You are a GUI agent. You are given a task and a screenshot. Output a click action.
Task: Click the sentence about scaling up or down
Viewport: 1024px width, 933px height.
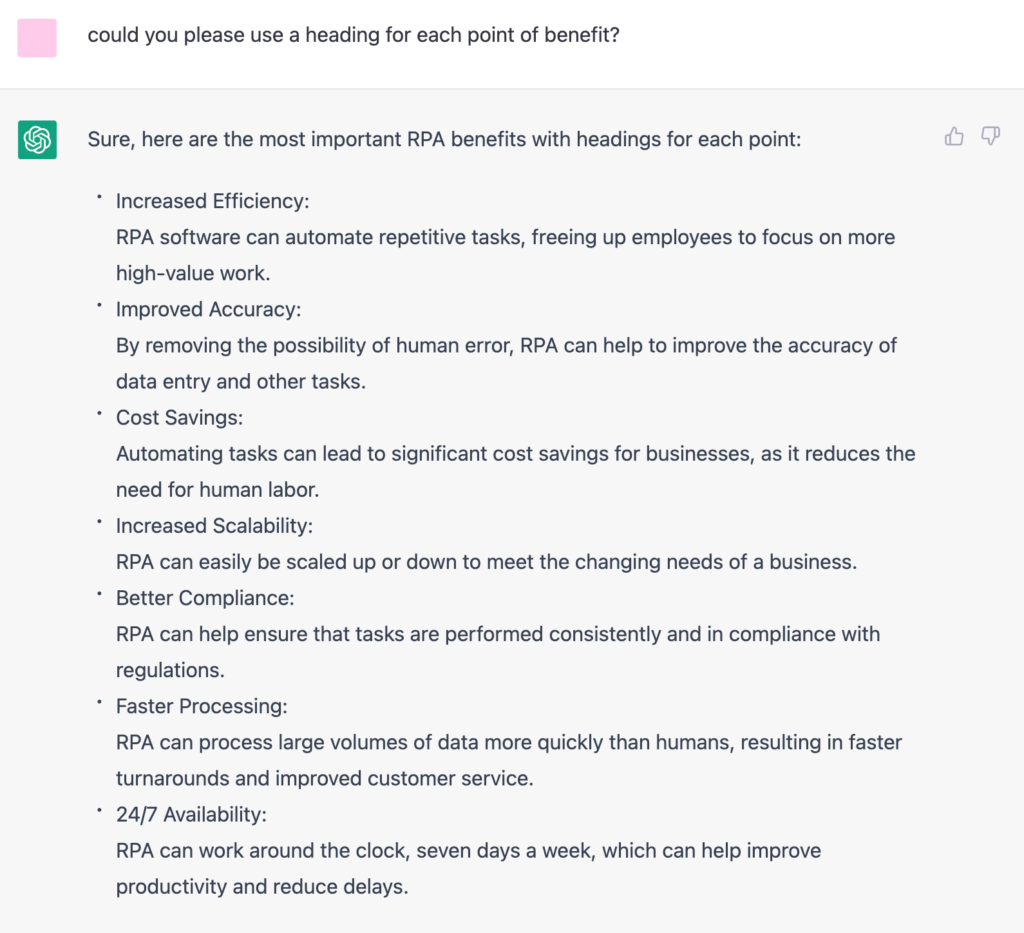(486, 561)
